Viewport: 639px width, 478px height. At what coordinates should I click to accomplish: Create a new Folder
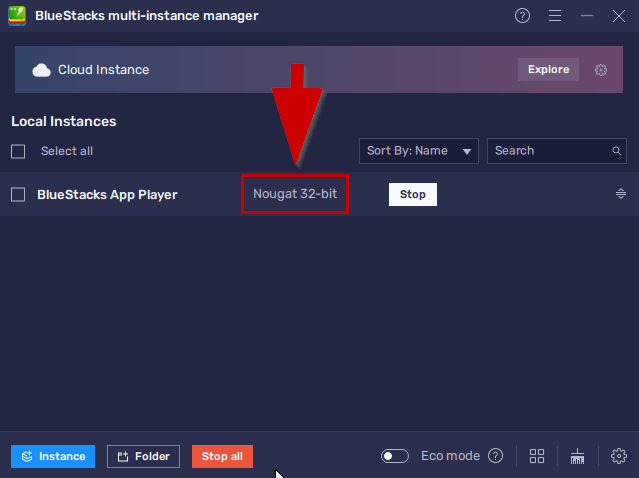(x=143, y=456)
